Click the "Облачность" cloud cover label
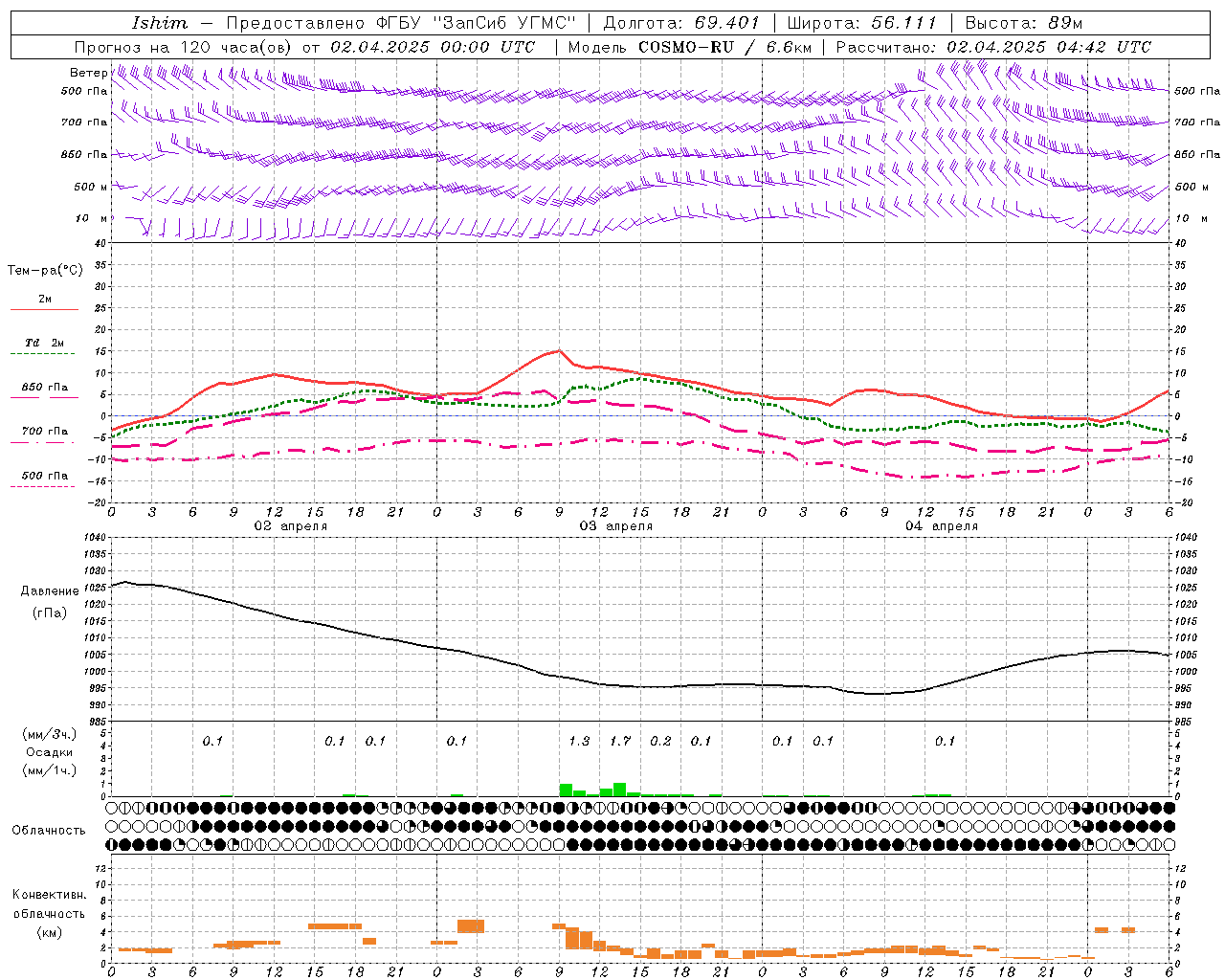The height and width of the screenshot is (980, 1225). point(49,830)
